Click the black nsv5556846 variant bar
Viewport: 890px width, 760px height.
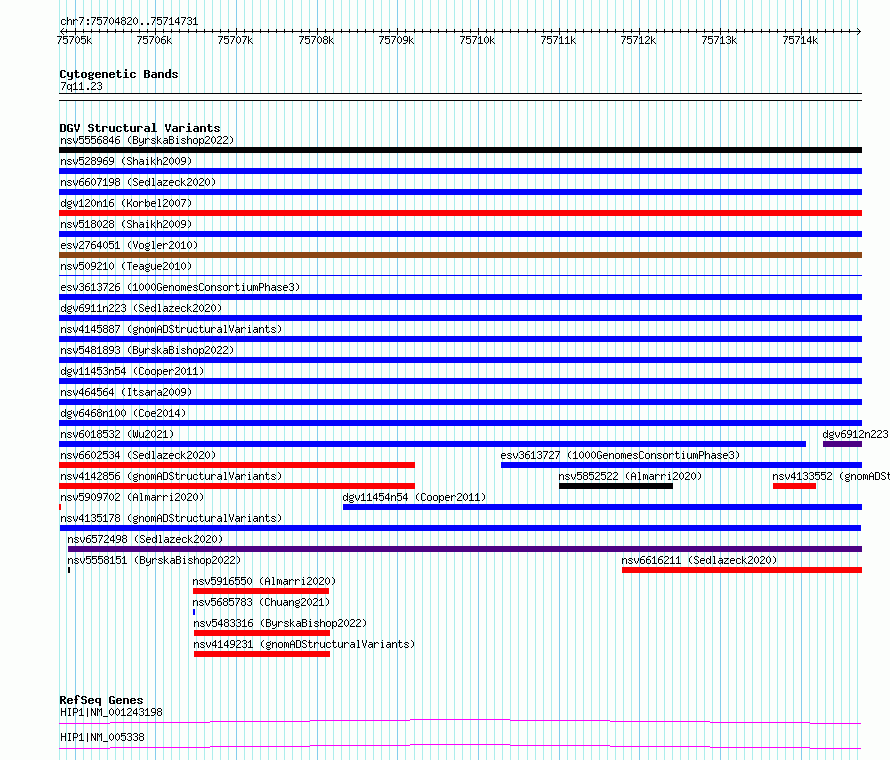coord(460,150)
